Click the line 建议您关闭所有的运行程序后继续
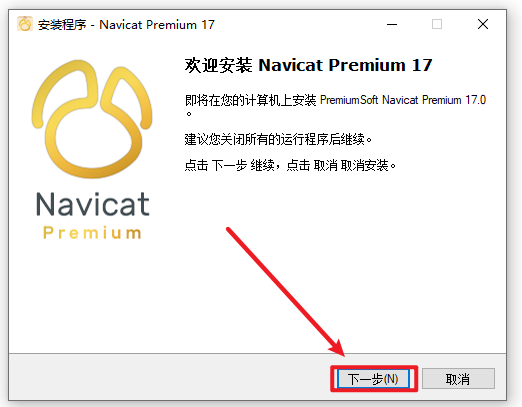Viewport: 522px width, 407px height. point(278,139)
